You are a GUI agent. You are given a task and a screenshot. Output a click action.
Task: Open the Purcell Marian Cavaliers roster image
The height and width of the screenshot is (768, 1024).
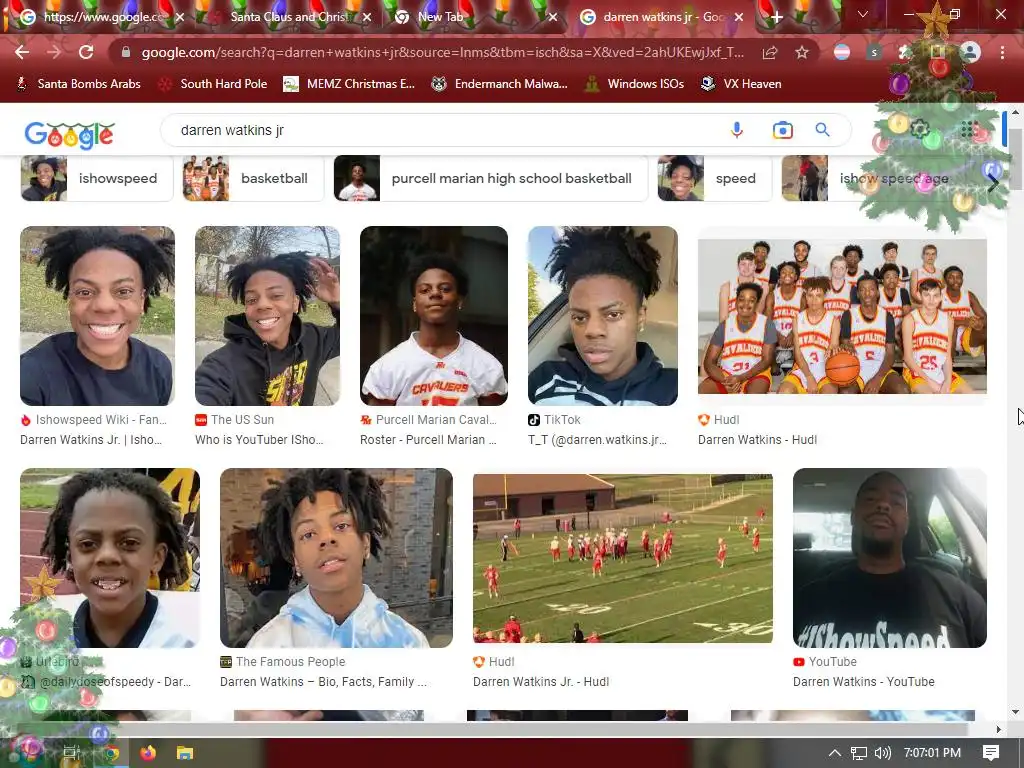[x=434, y=316]
